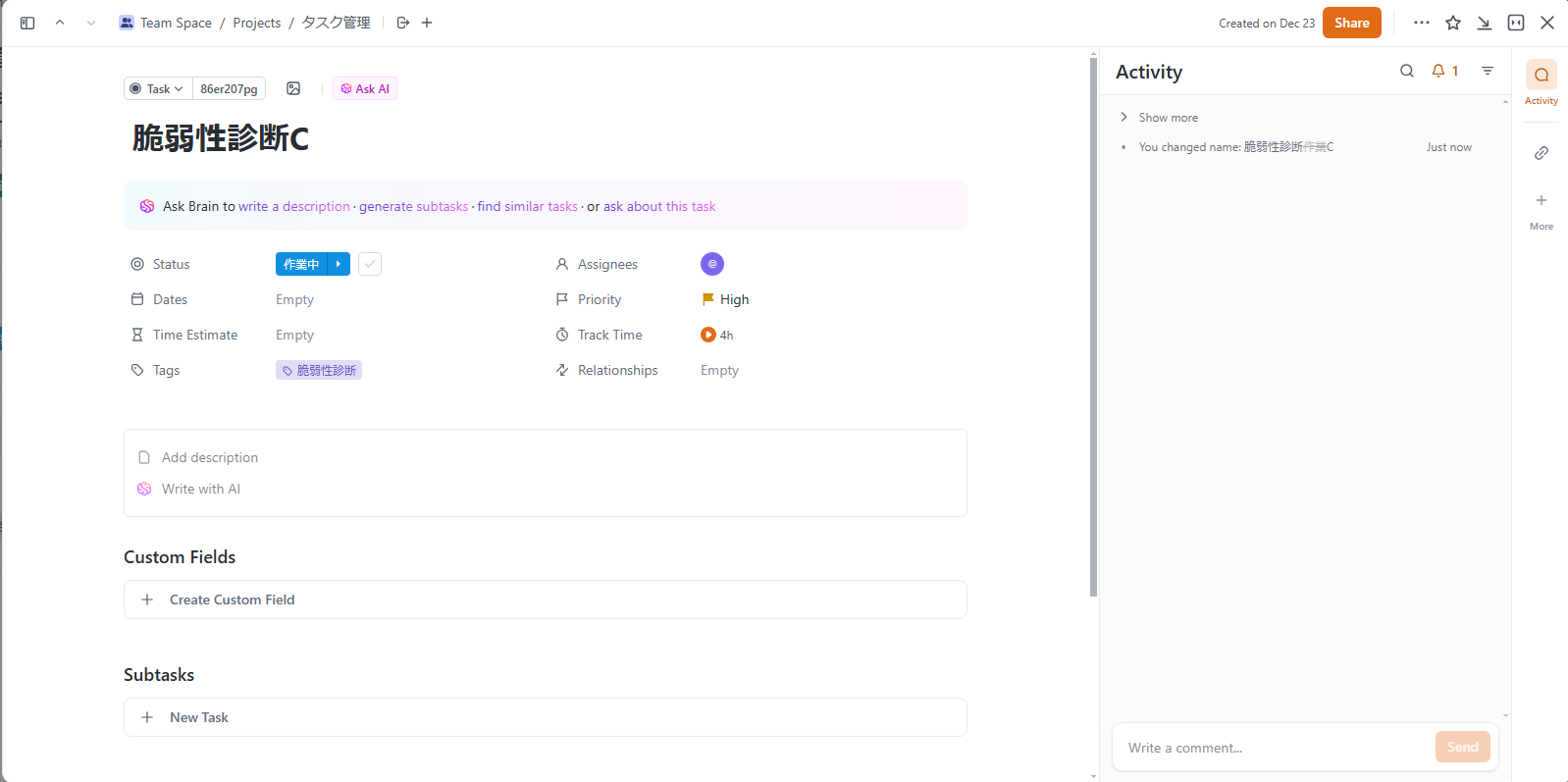Mark task complete with the checkmark
Viewport: 1568px width, 782px height.
click(x=370, y=264)
